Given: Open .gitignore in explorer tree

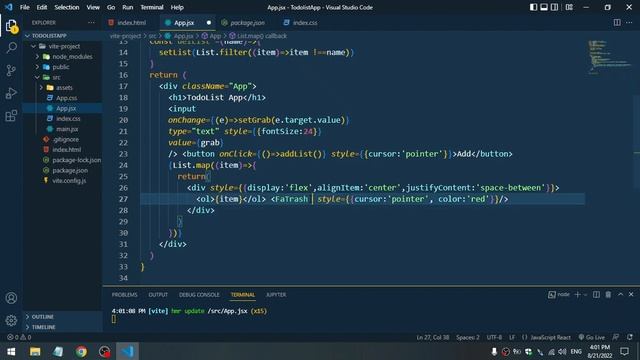Looking at the screenshot, I should click(62, 139).
